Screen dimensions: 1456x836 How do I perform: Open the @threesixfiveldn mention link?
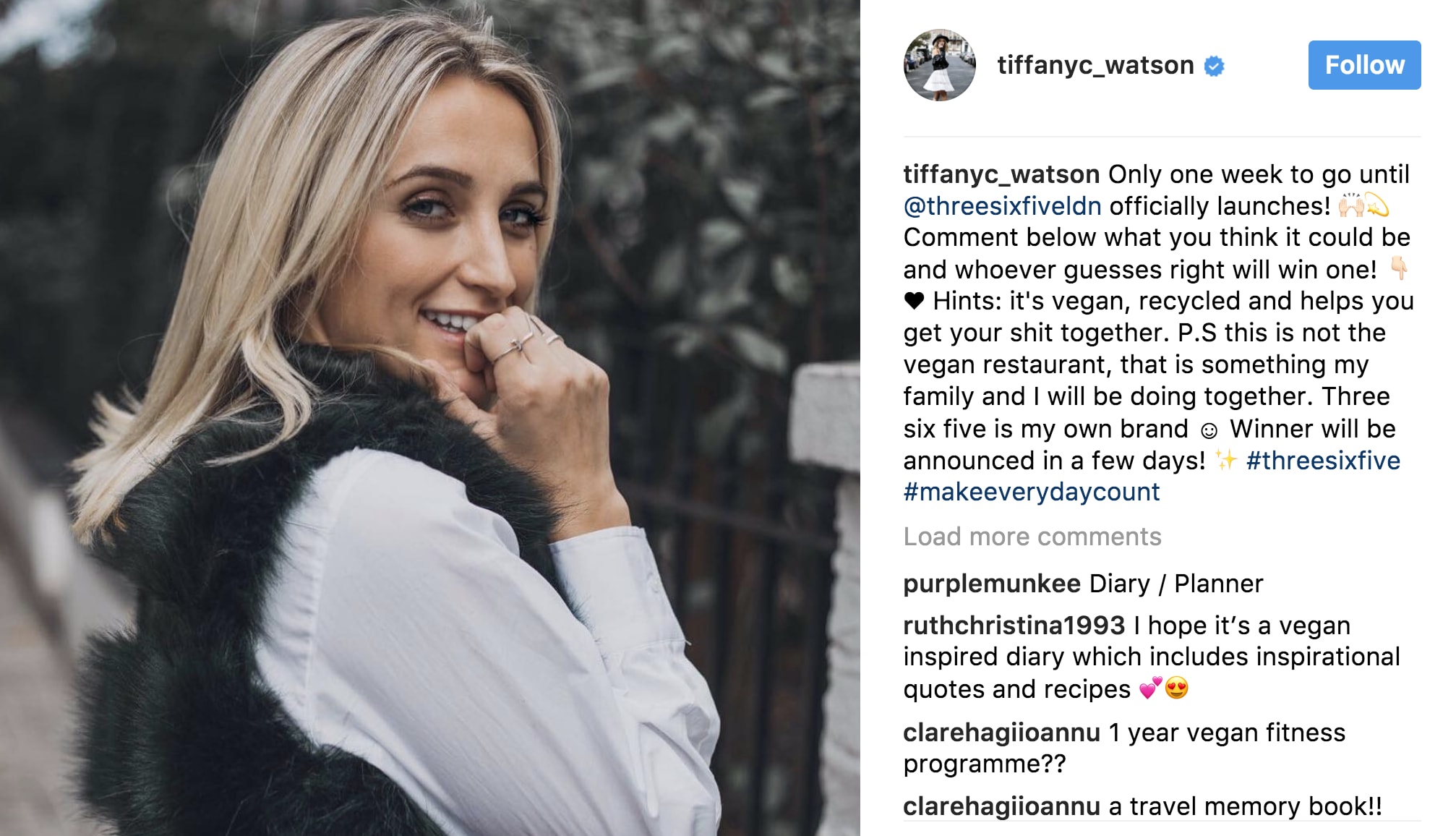(x=1003, y=206)
